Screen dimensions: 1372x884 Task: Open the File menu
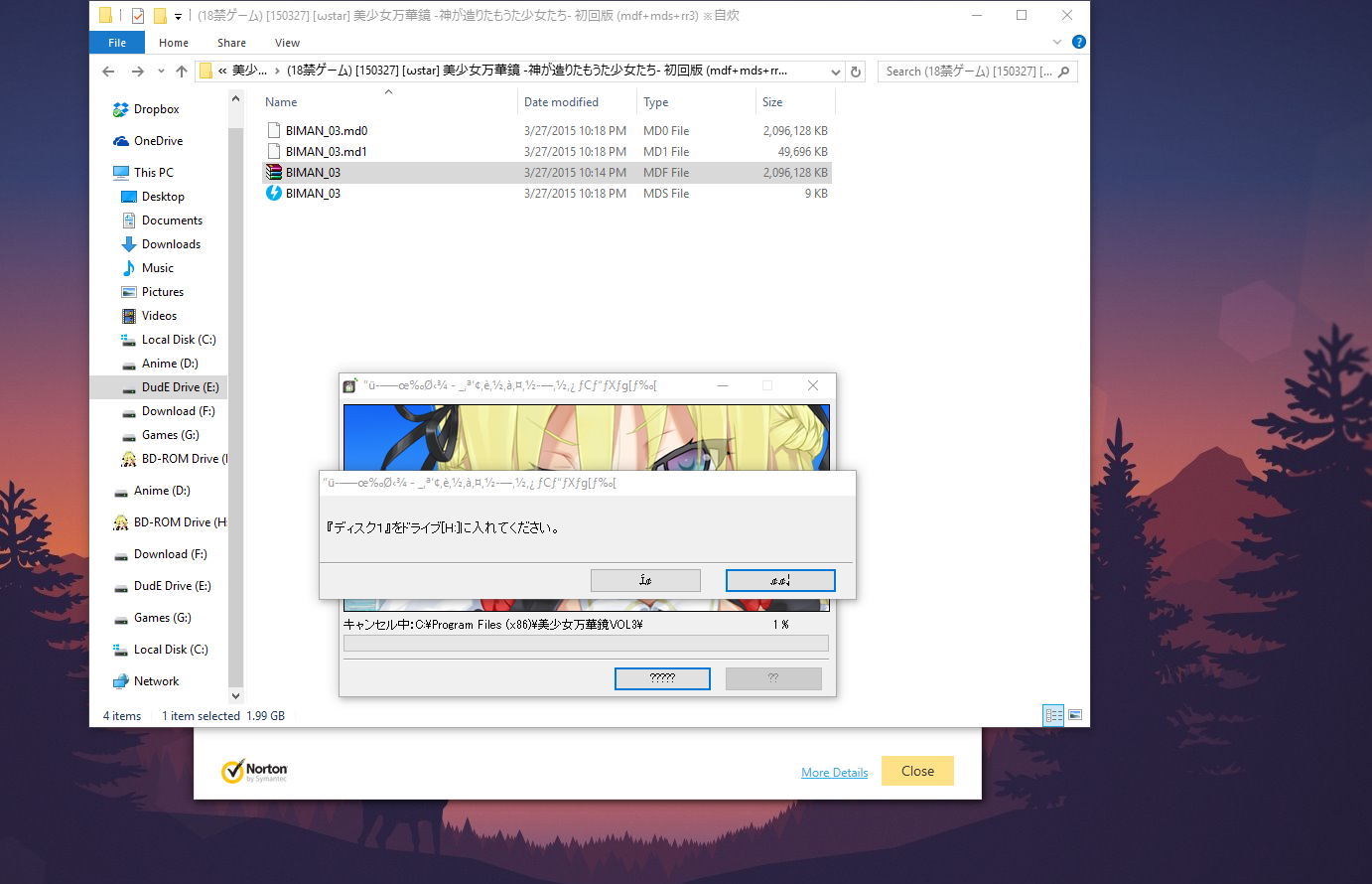(117, 43)
